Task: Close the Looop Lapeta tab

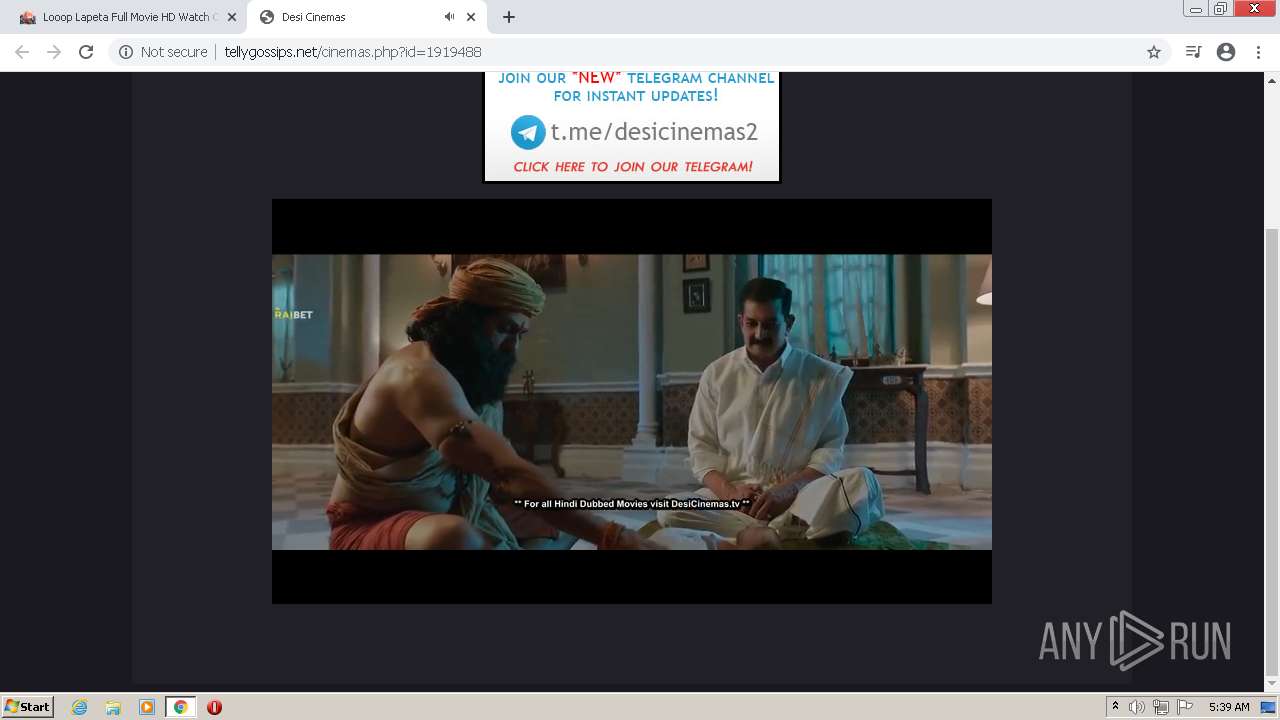Action: coord(232,17)
